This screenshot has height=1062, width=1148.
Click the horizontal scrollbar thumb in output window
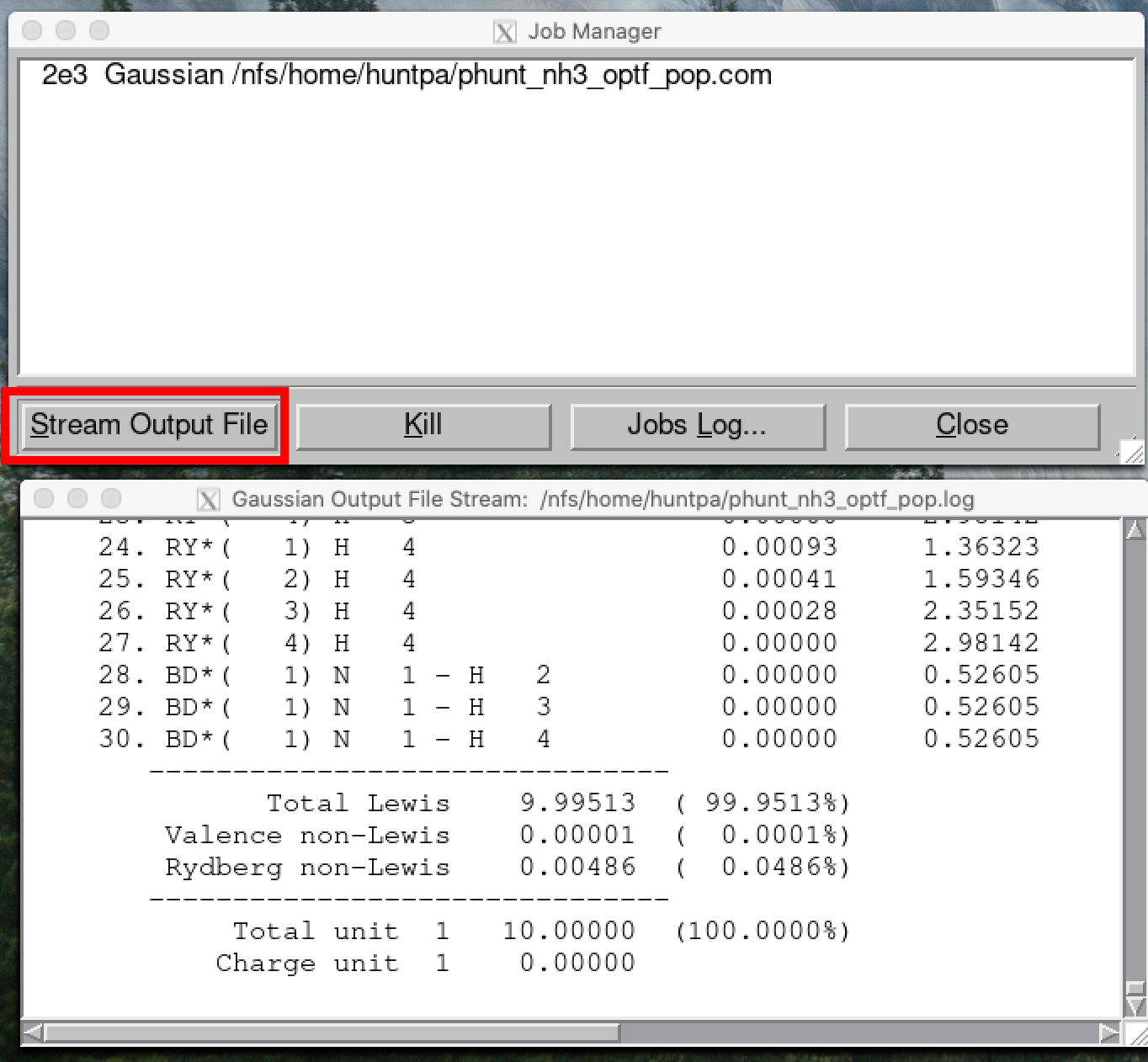click(332, 1032)
